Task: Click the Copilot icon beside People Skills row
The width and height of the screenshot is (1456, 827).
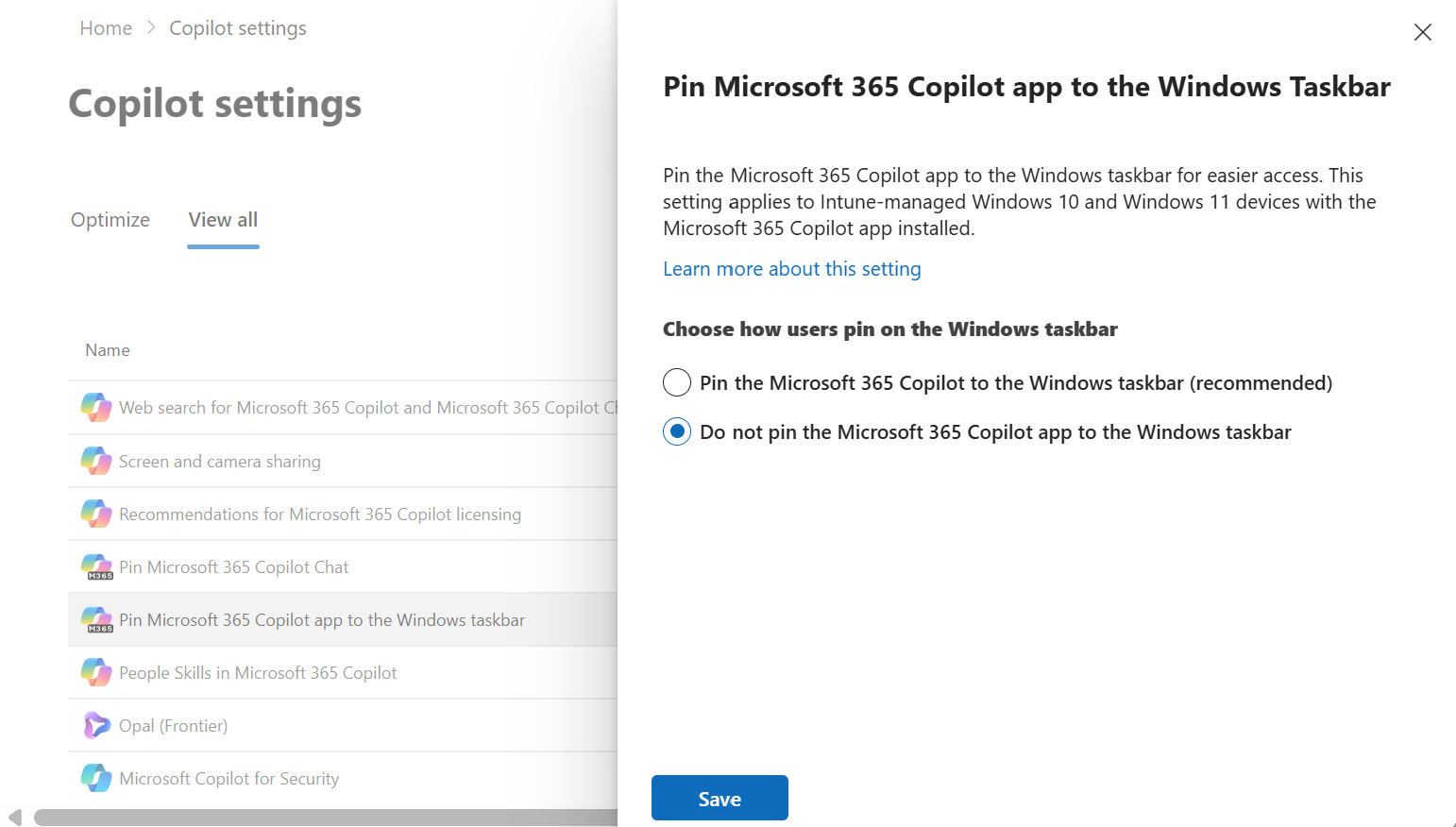Action: point(96,672)
